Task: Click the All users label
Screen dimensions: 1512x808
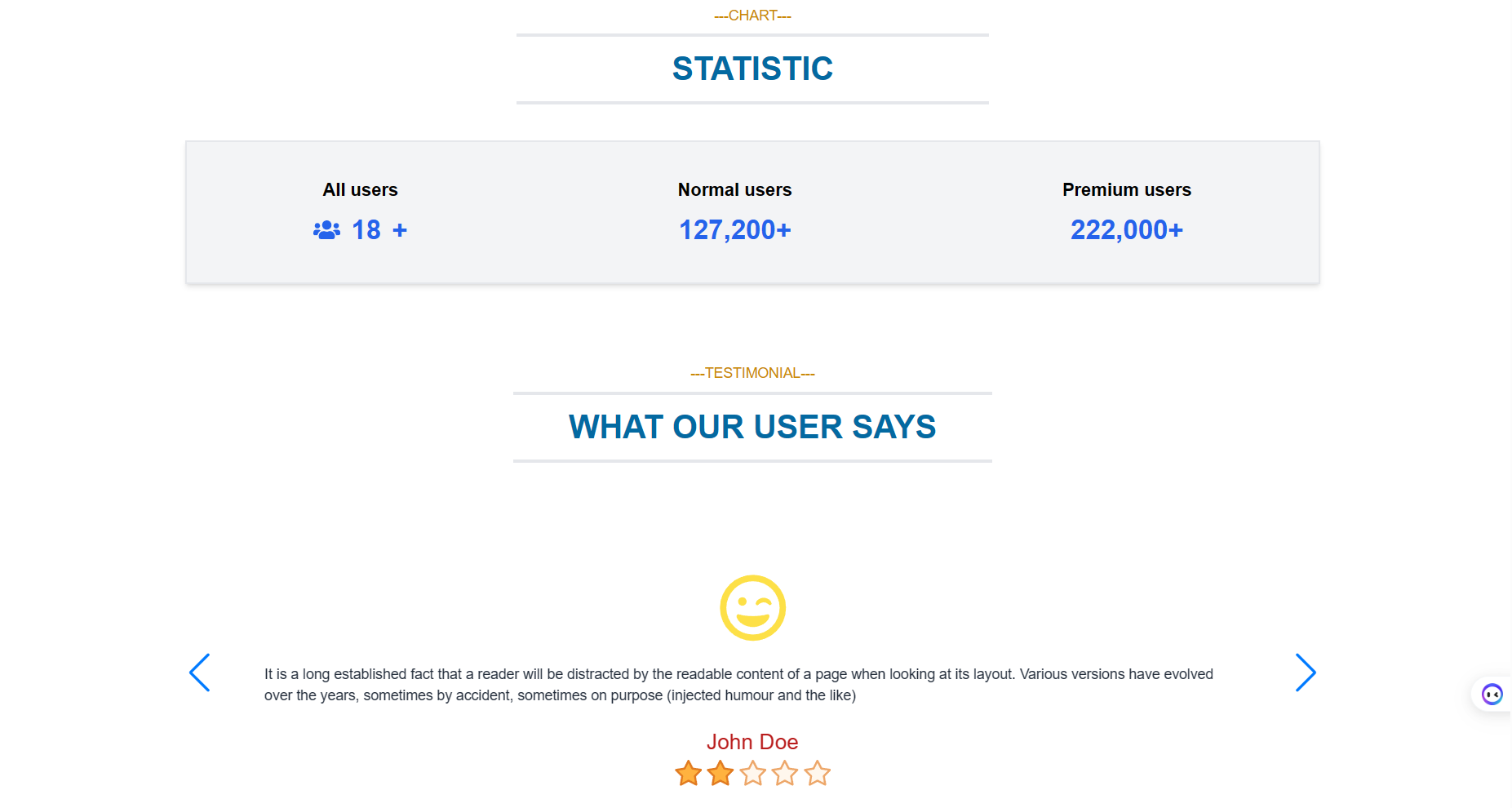Action: (x=360, y=189)
